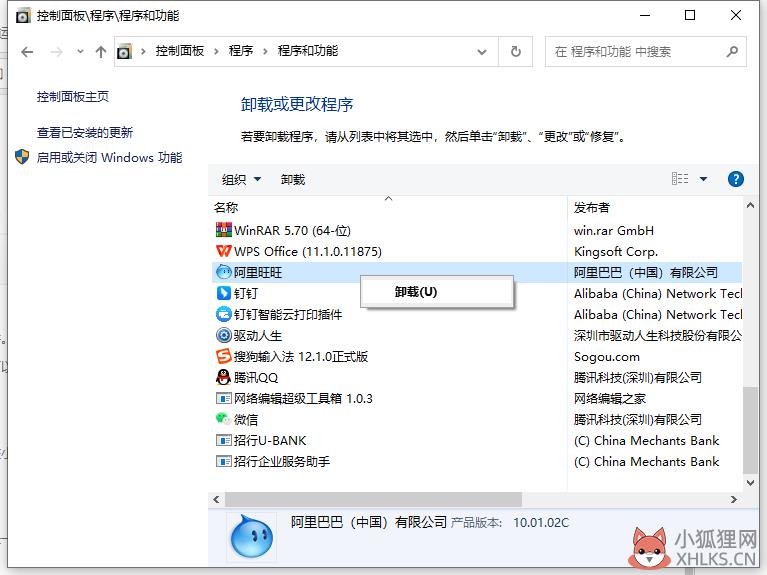Click the scroll up arrow of list
This screenshot has width=767, height=575.
[750, 206]
